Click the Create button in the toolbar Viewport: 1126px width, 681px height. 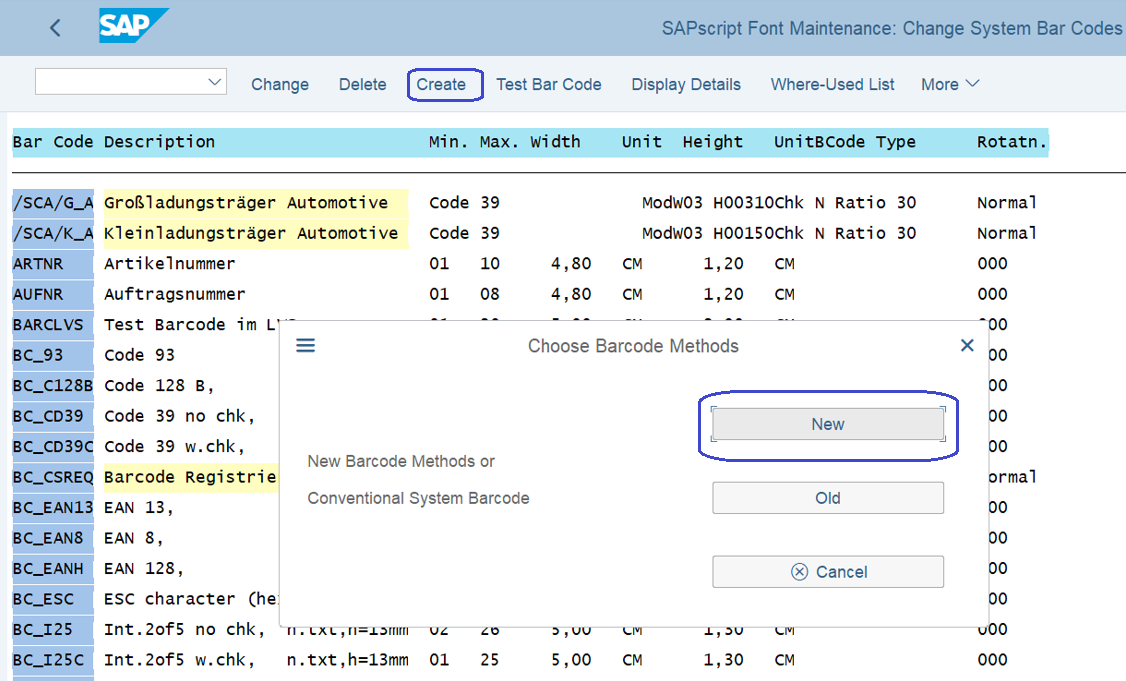[444, 85]
